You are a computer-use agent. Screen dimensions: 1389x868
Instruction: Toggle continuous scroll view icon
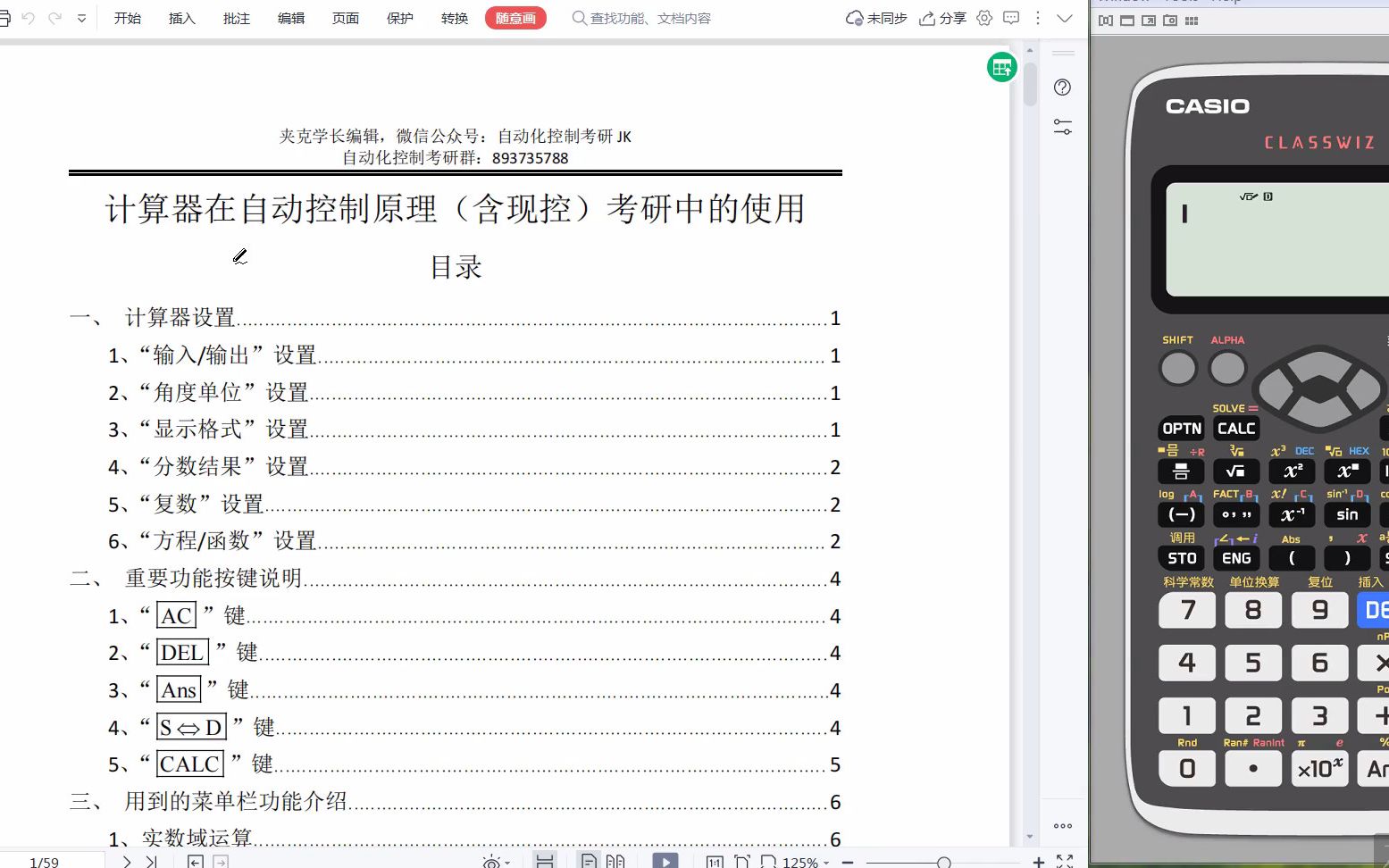click(545, 861)
